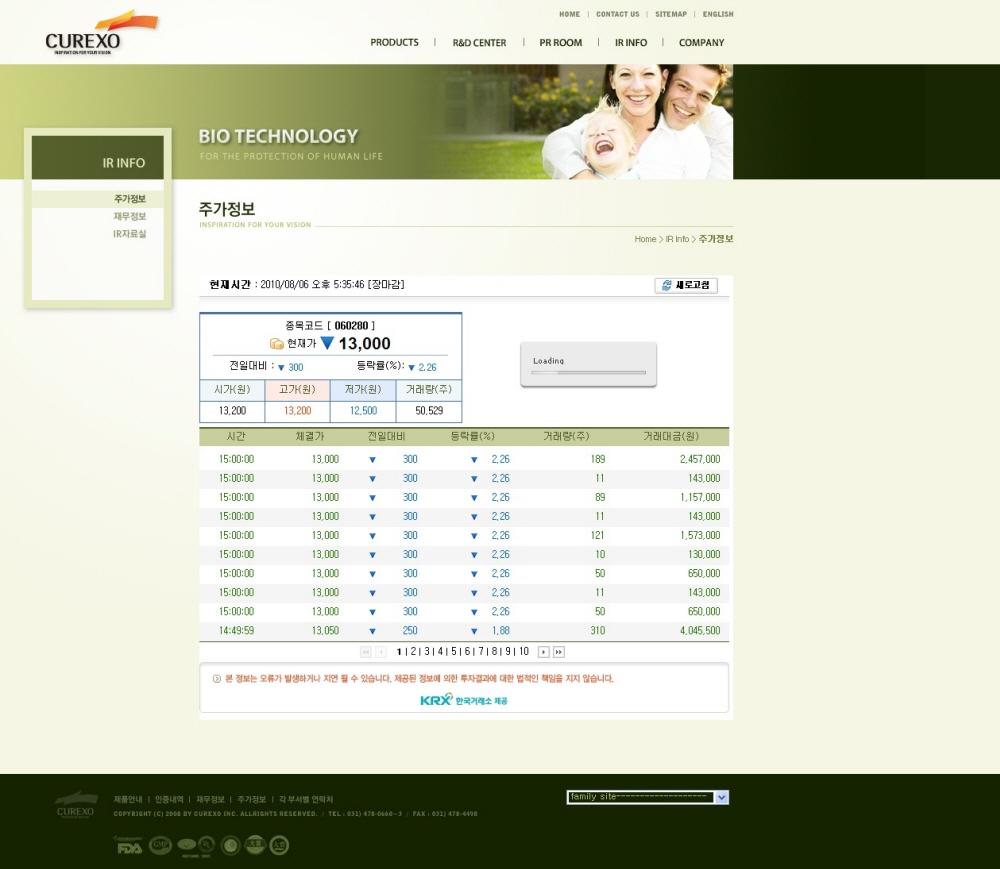Open the PRODUCTS menu
1000x869 pixels.
pyautogui.click(x=394, y=43)
